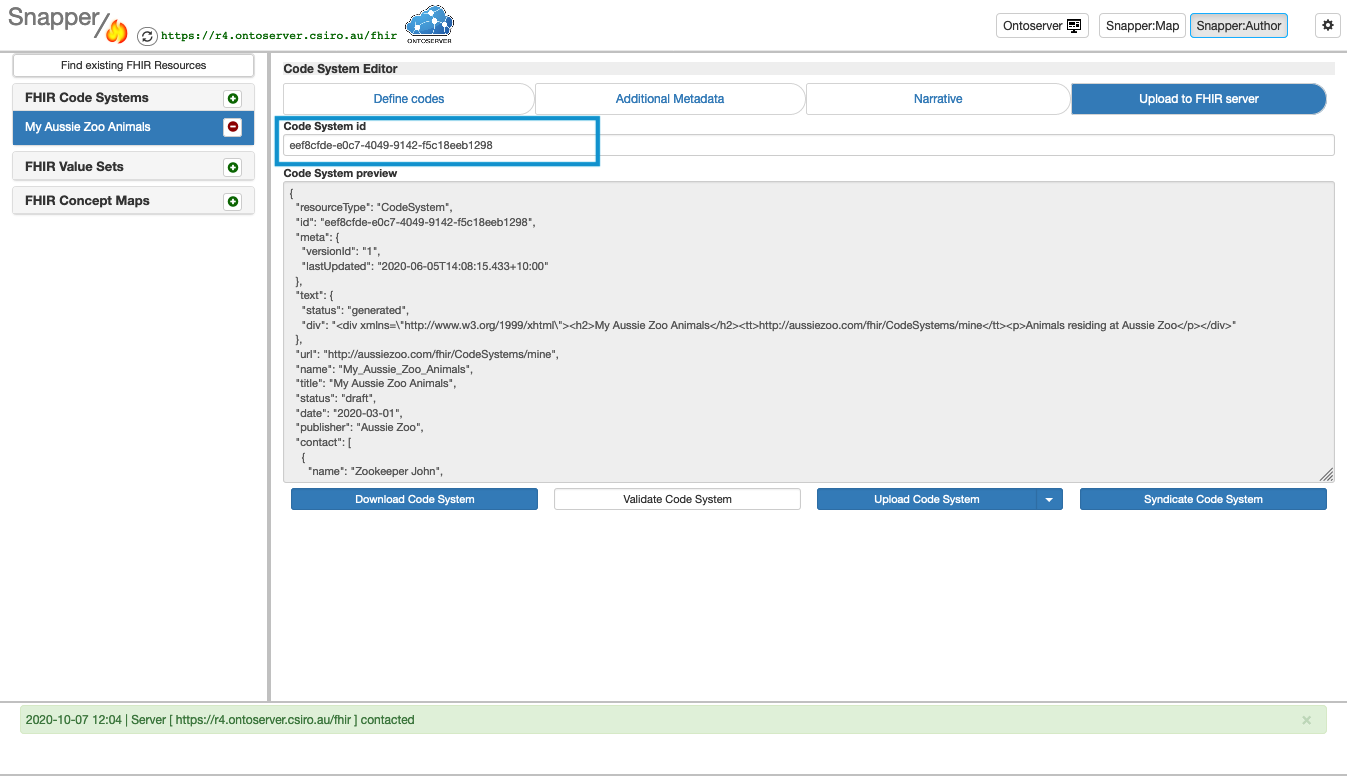This screenshot has width=1347, height=777.
Task: Click the Code System id input field
Action: click(809, 145)
